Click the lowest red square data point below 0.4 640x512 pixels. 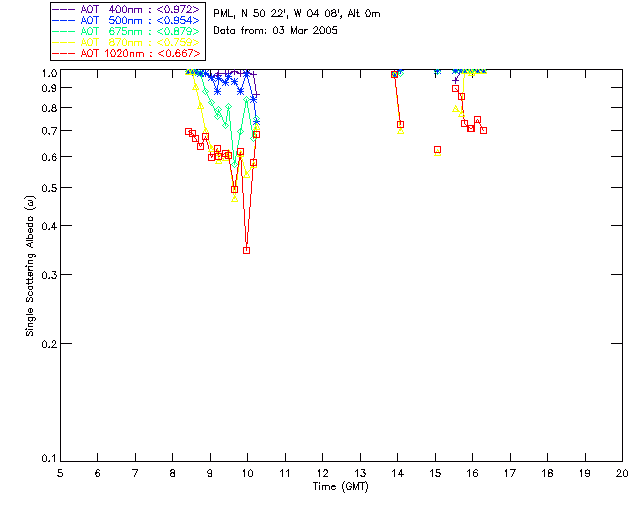[x=246, y=251]
